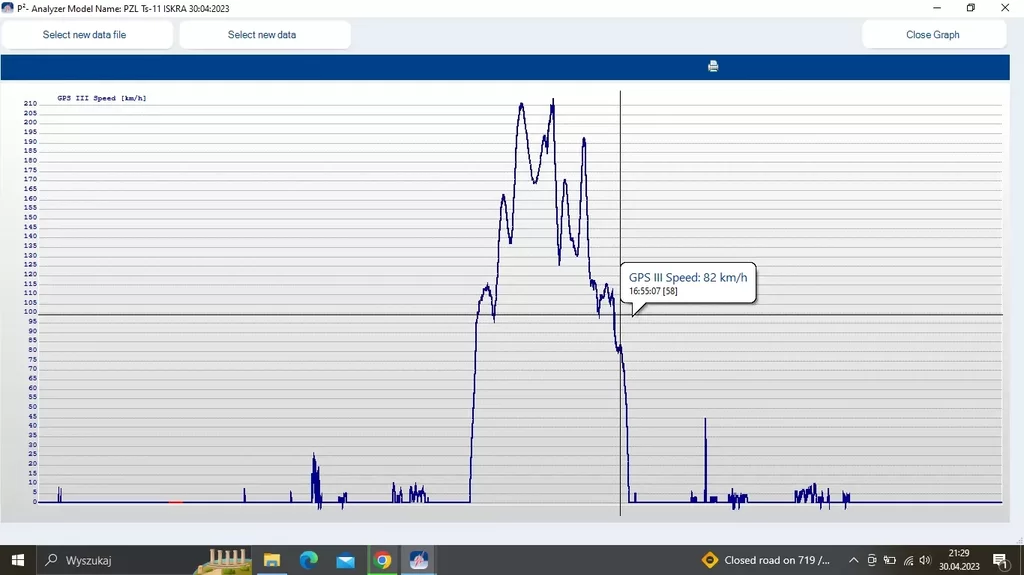This screenshot has height=575, width=1024.
Task: Restore down the analyzer window
Action: 970,8
